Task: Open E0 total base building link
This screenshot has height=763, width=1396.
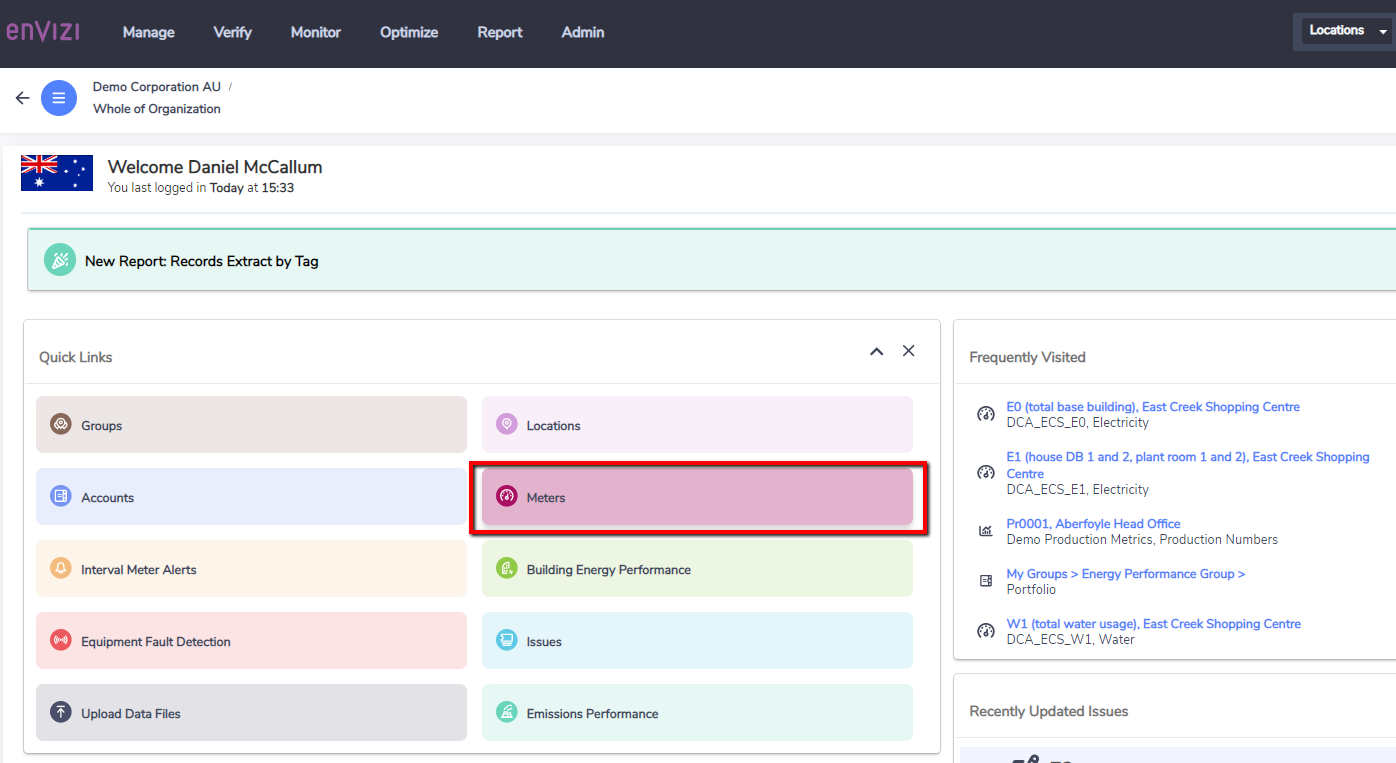Action: (1153, 407)
